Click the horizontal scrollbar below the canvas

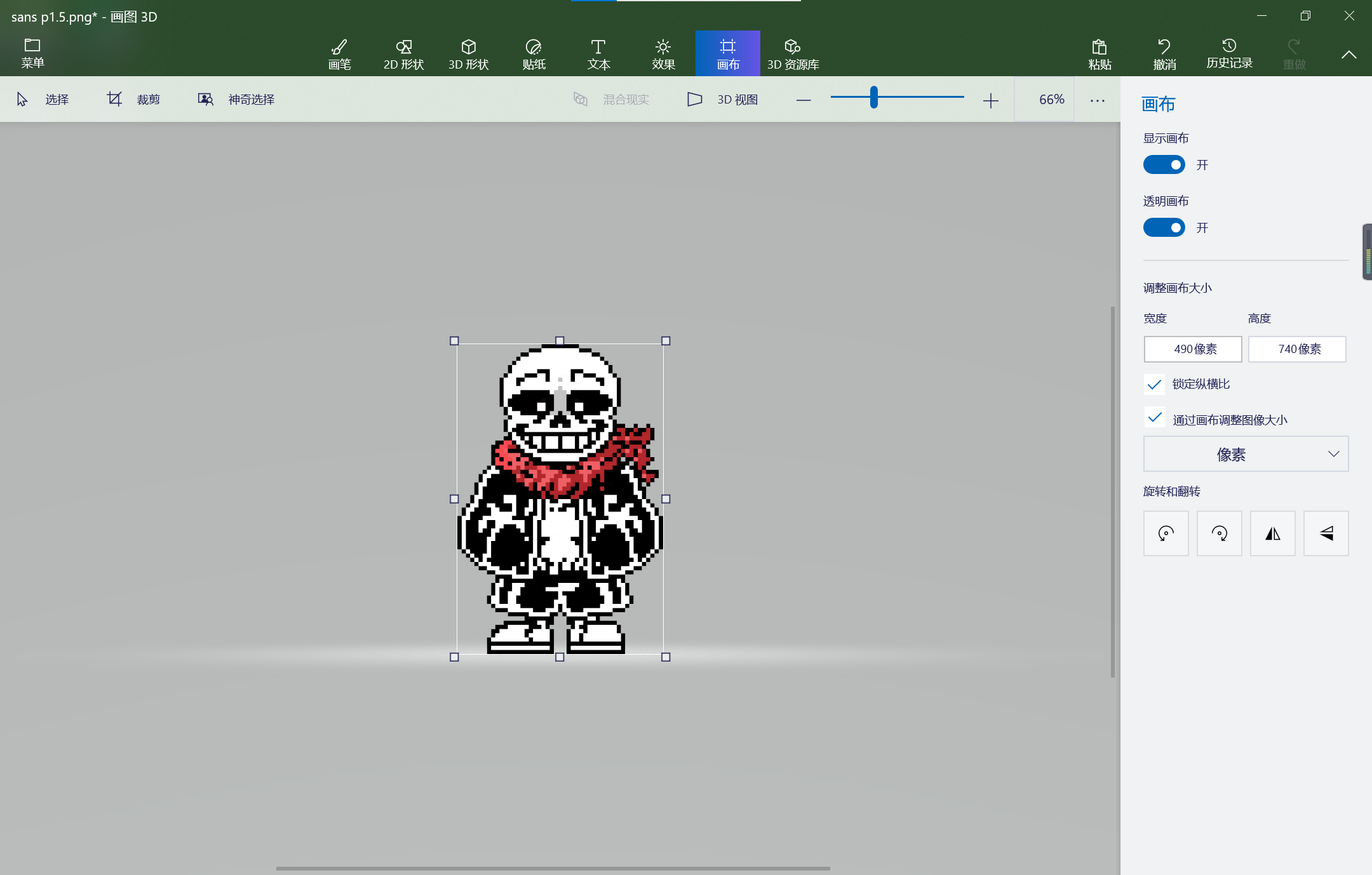[553, 868]
